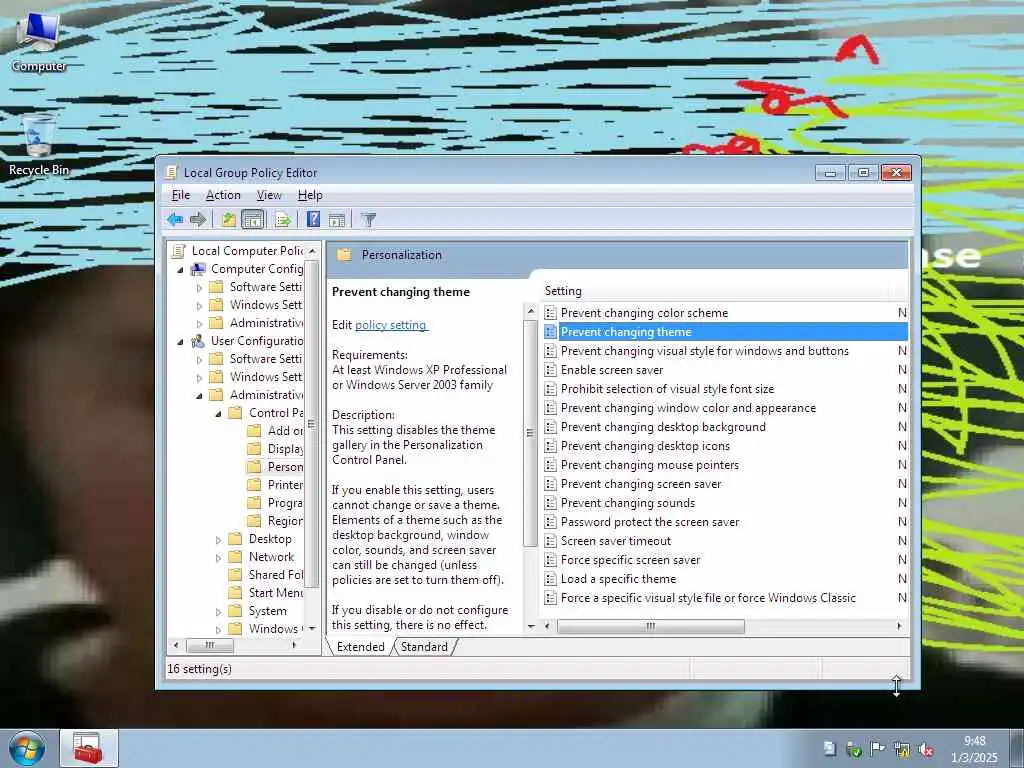Click the User Configuration node icon
Viewport: 1024px width, 768px height.
point(198,341)
